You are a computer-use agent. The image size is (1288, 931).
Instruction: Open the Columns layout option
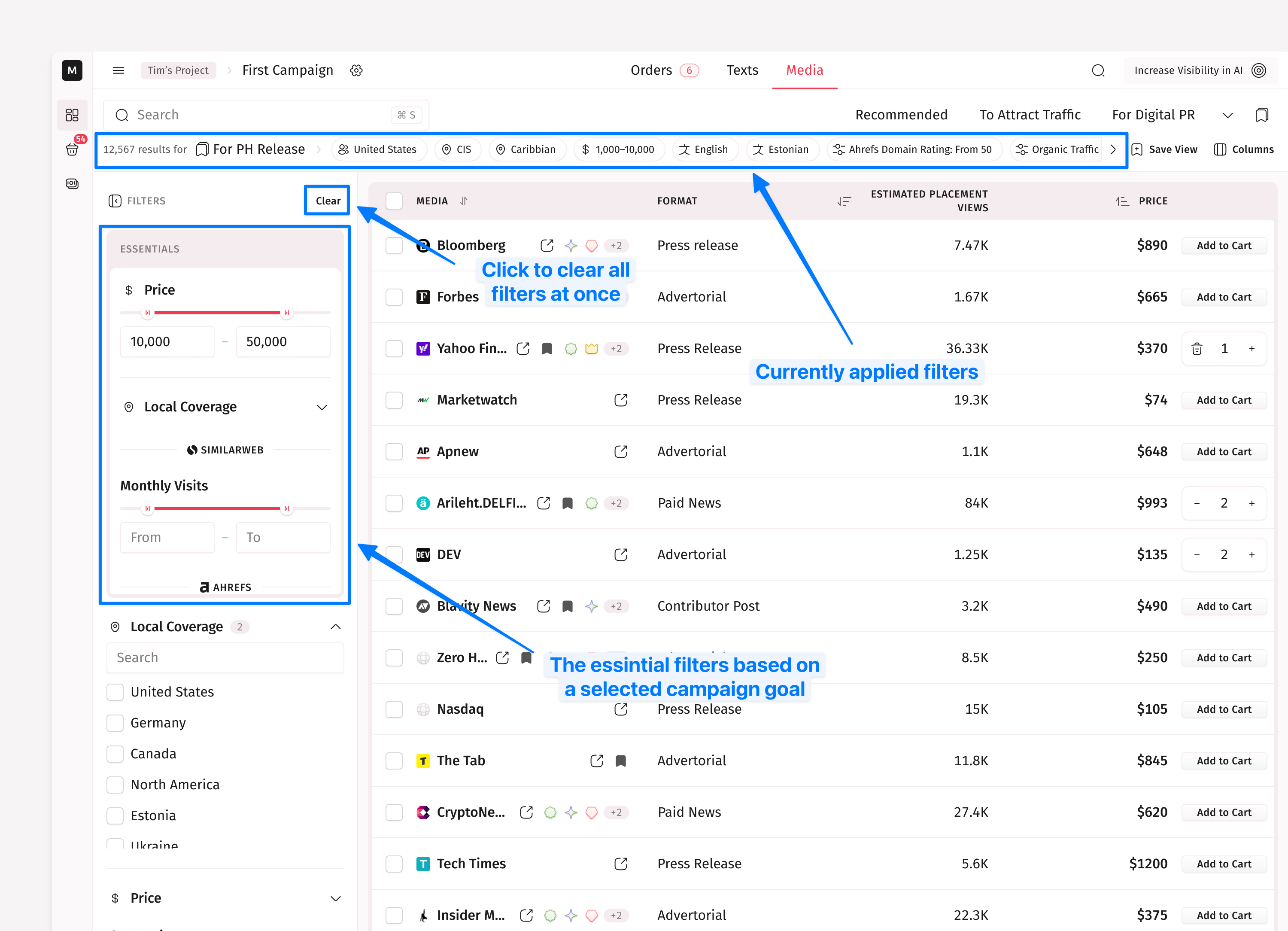click(x=1243, y=149)
